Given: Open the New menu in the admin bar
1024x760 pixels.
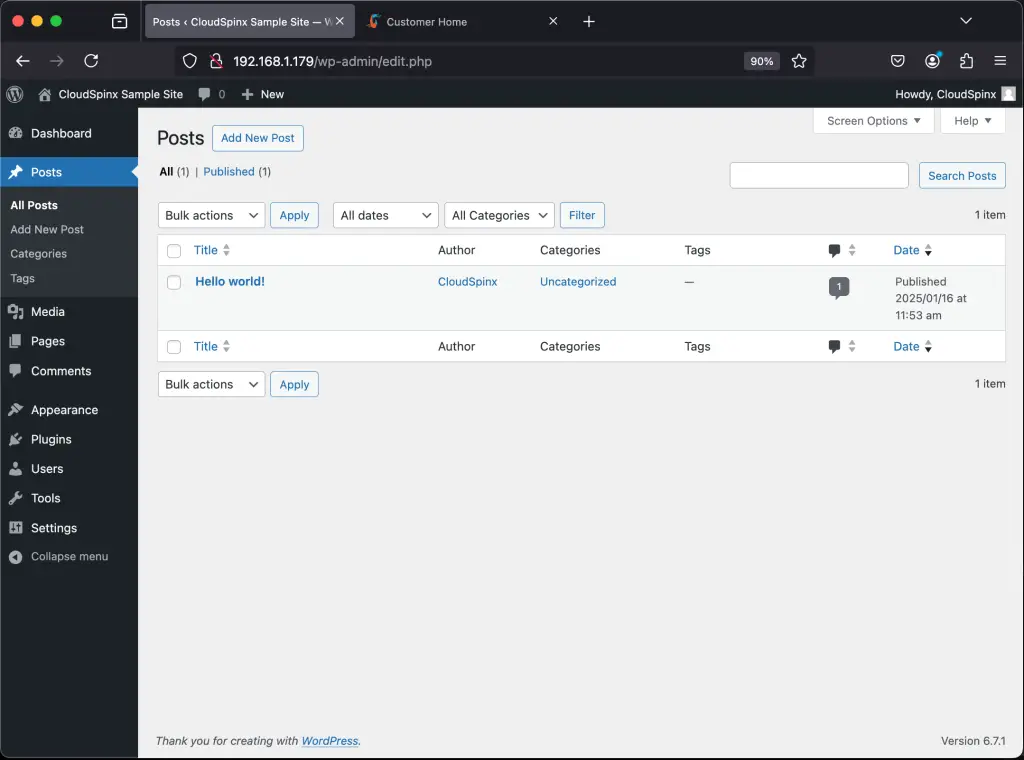Looking at the screenshot, I should (262, 94).
